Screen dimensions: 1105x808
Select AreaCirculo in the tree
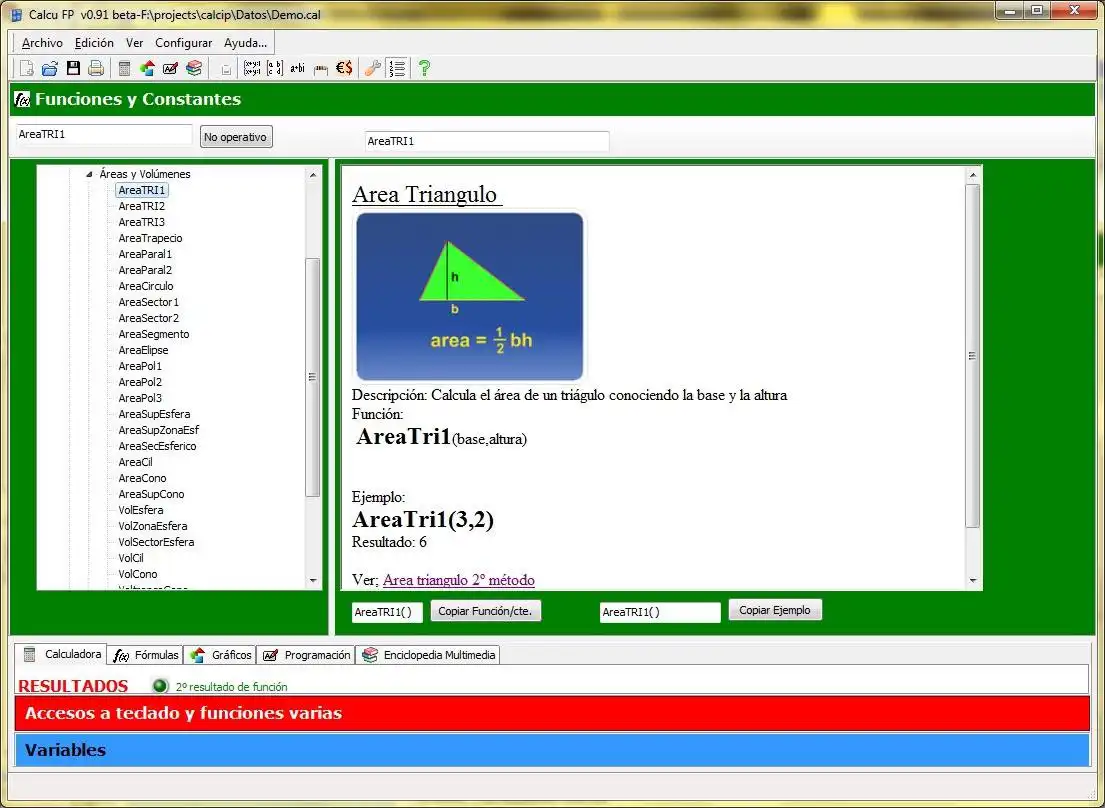pos(146,286)
